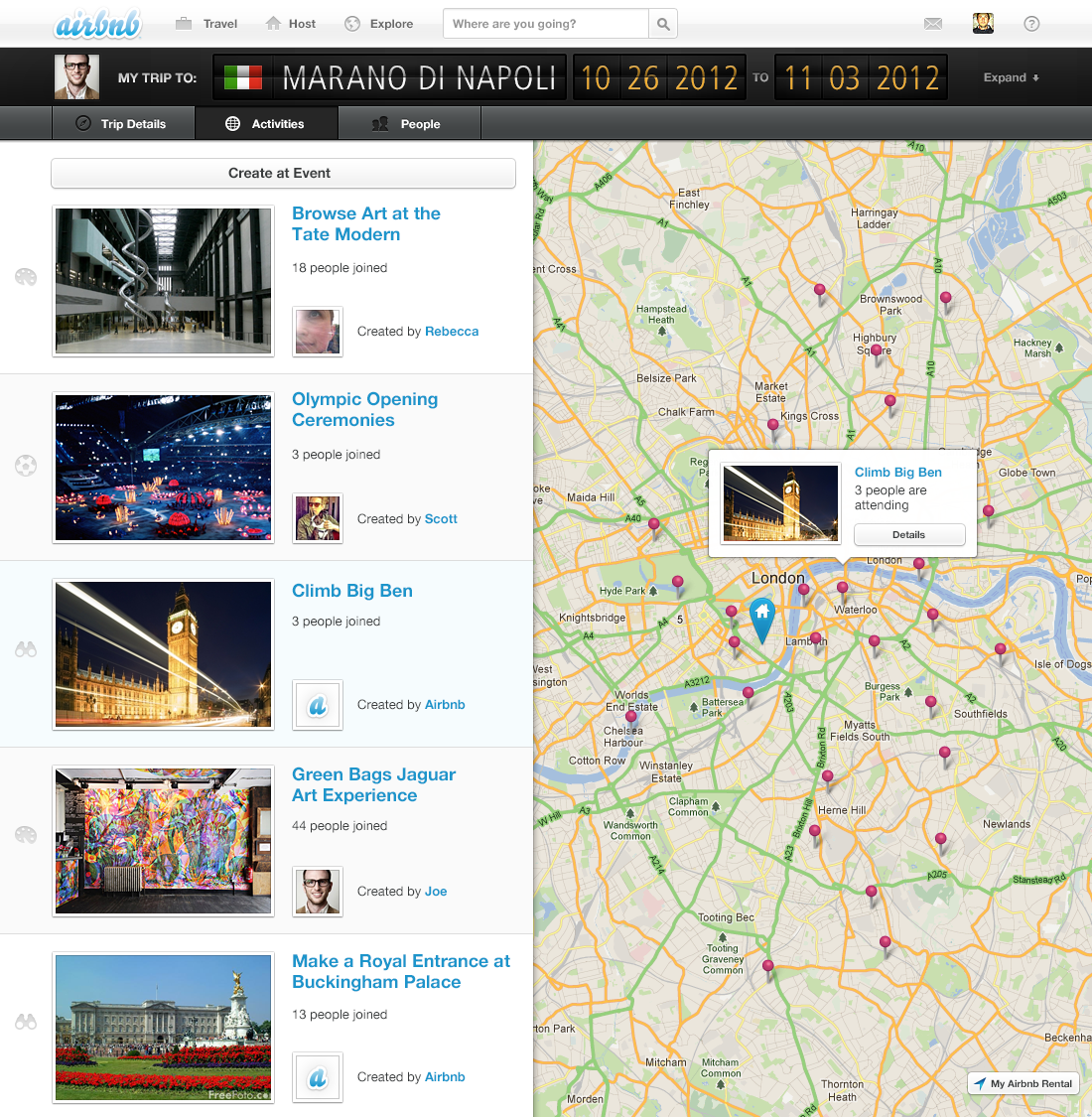Open Browse Art at the Tate Modern

click(x=366, y=223)
